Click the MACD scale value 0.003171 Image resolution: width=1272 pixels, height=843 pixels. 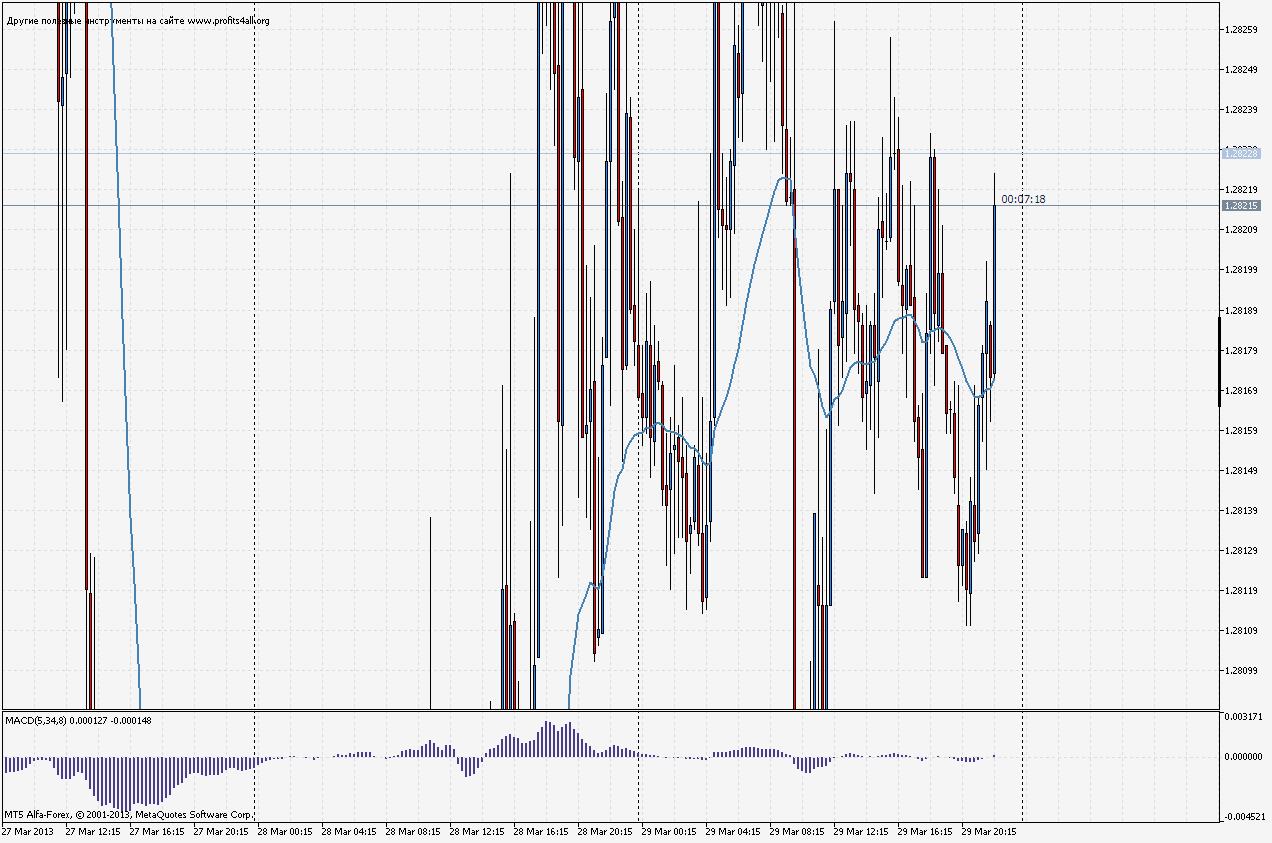1243,717
